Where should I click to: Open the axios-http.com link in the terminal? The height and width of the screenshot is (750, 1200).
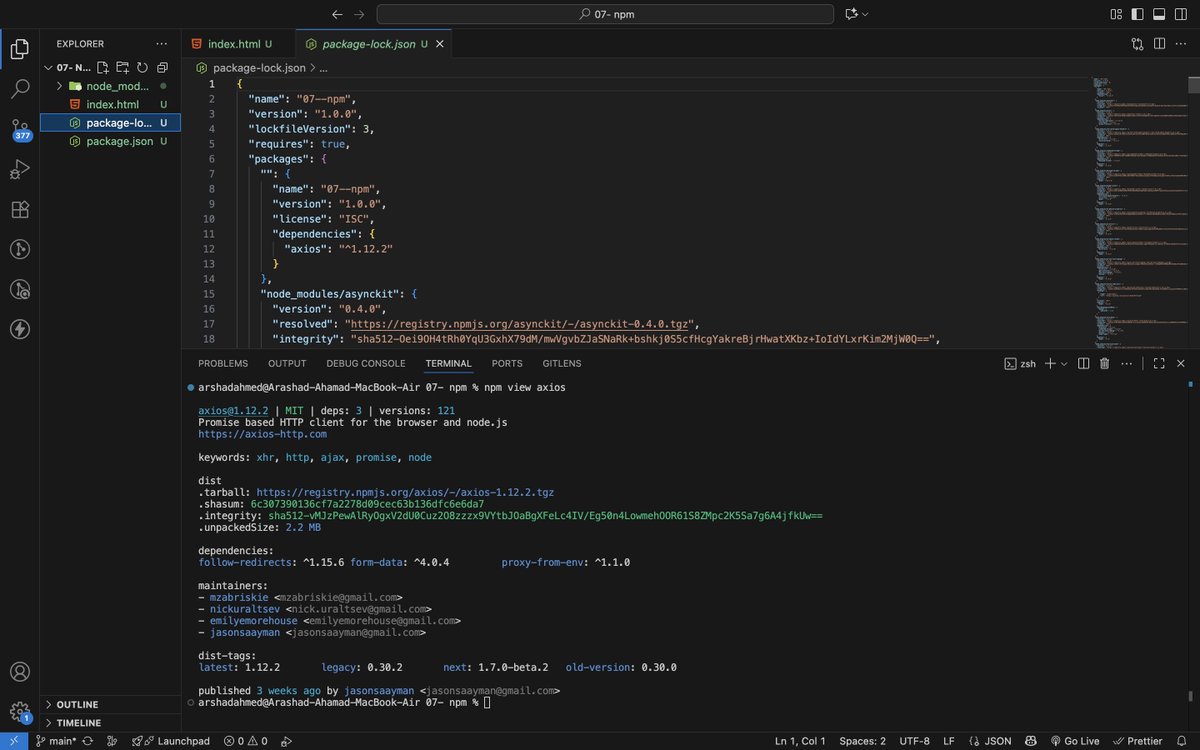point(262,434)
